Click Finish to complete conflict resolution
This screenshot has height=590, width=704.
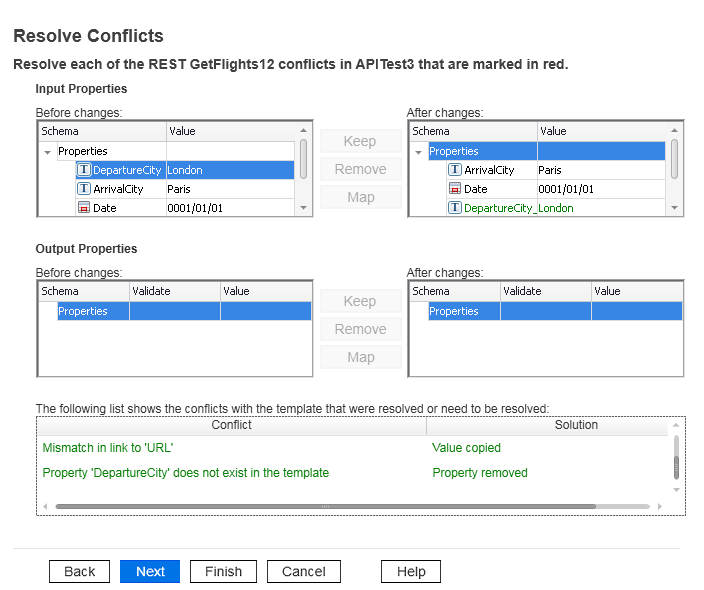coord(223,571)
